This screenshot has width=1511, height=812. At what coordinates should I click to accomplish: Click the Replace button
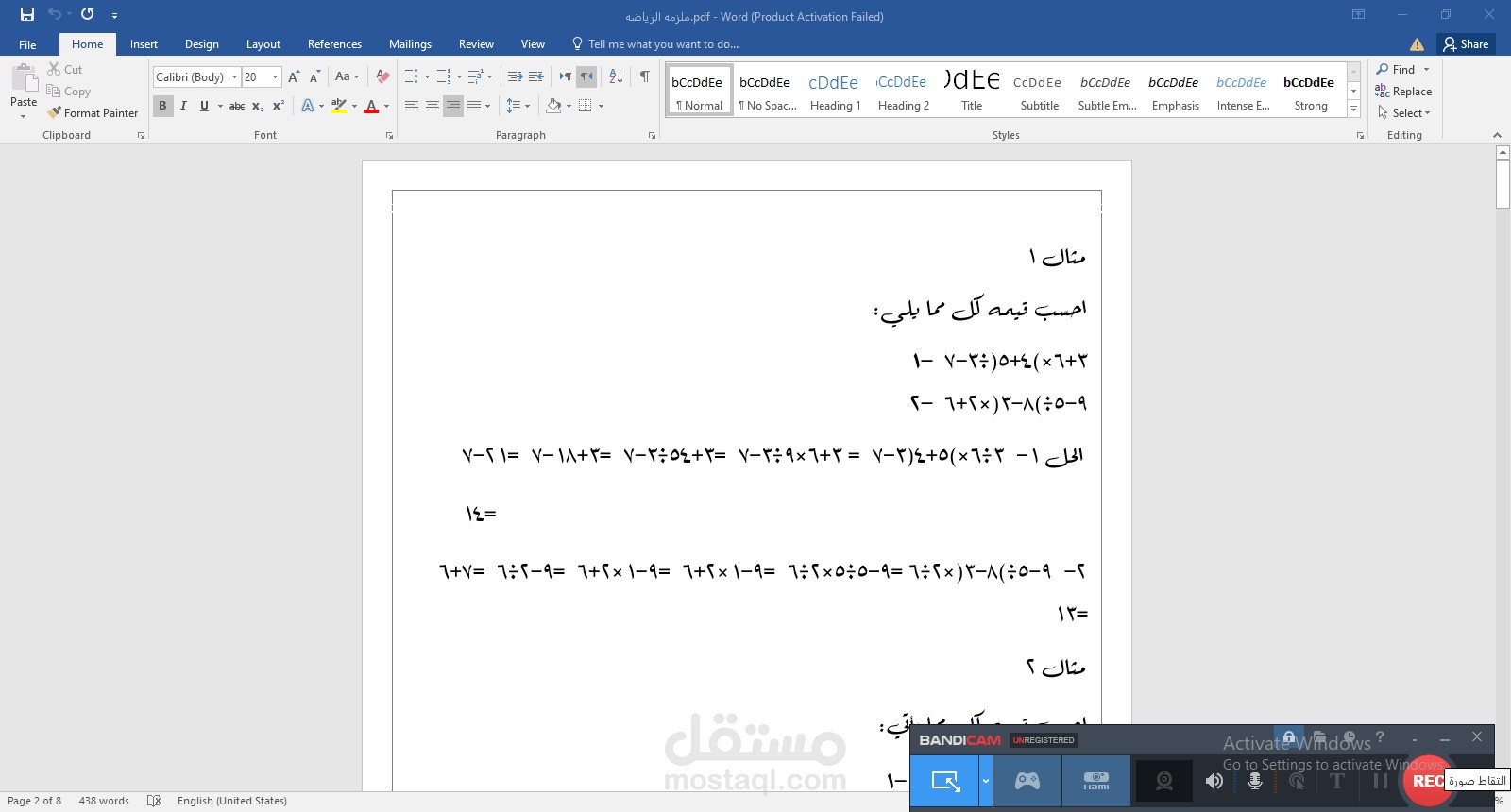[1403, 92]
